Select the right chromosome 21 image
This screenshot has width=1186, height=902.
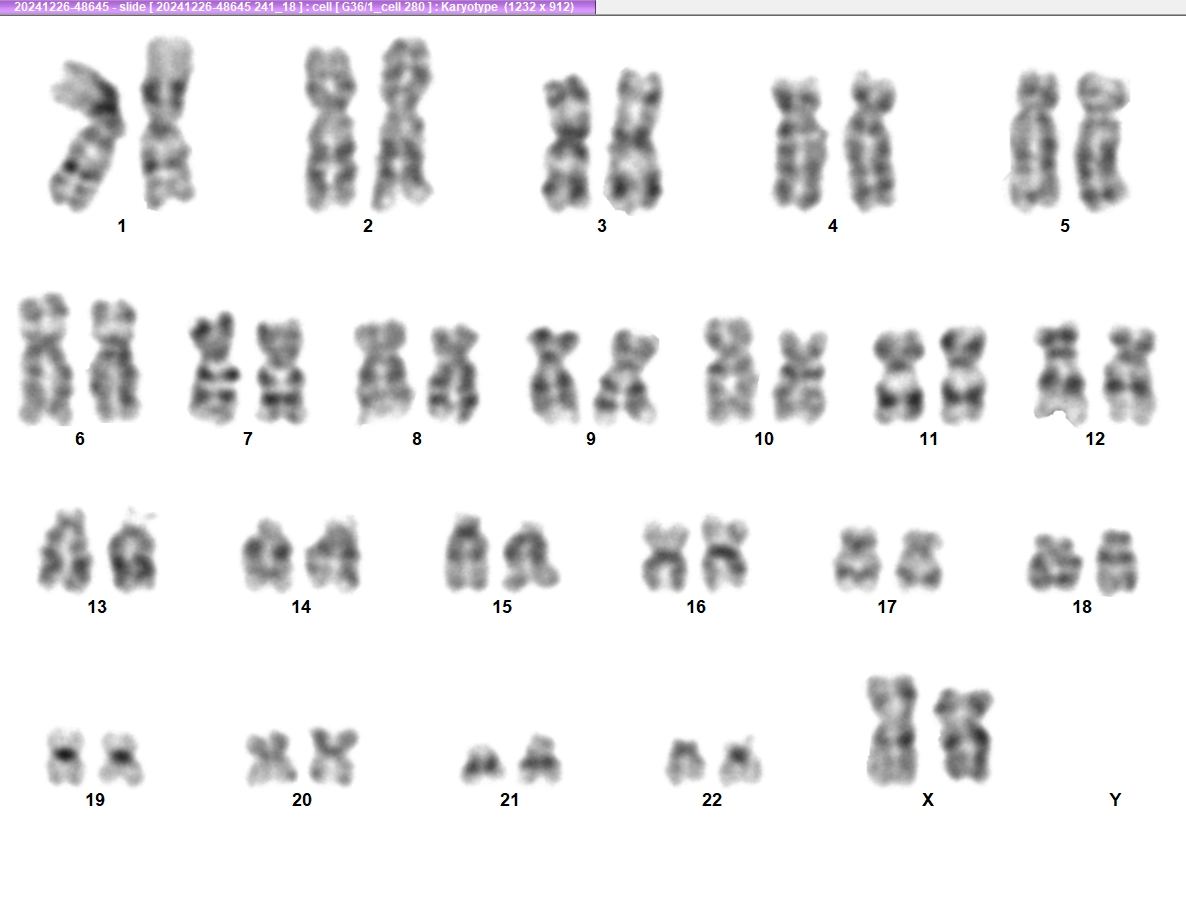point(540,759)
